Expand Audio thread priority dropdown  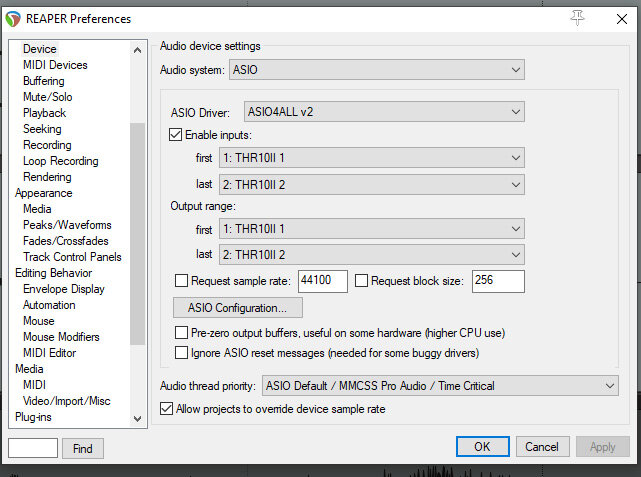pos(440,385)
